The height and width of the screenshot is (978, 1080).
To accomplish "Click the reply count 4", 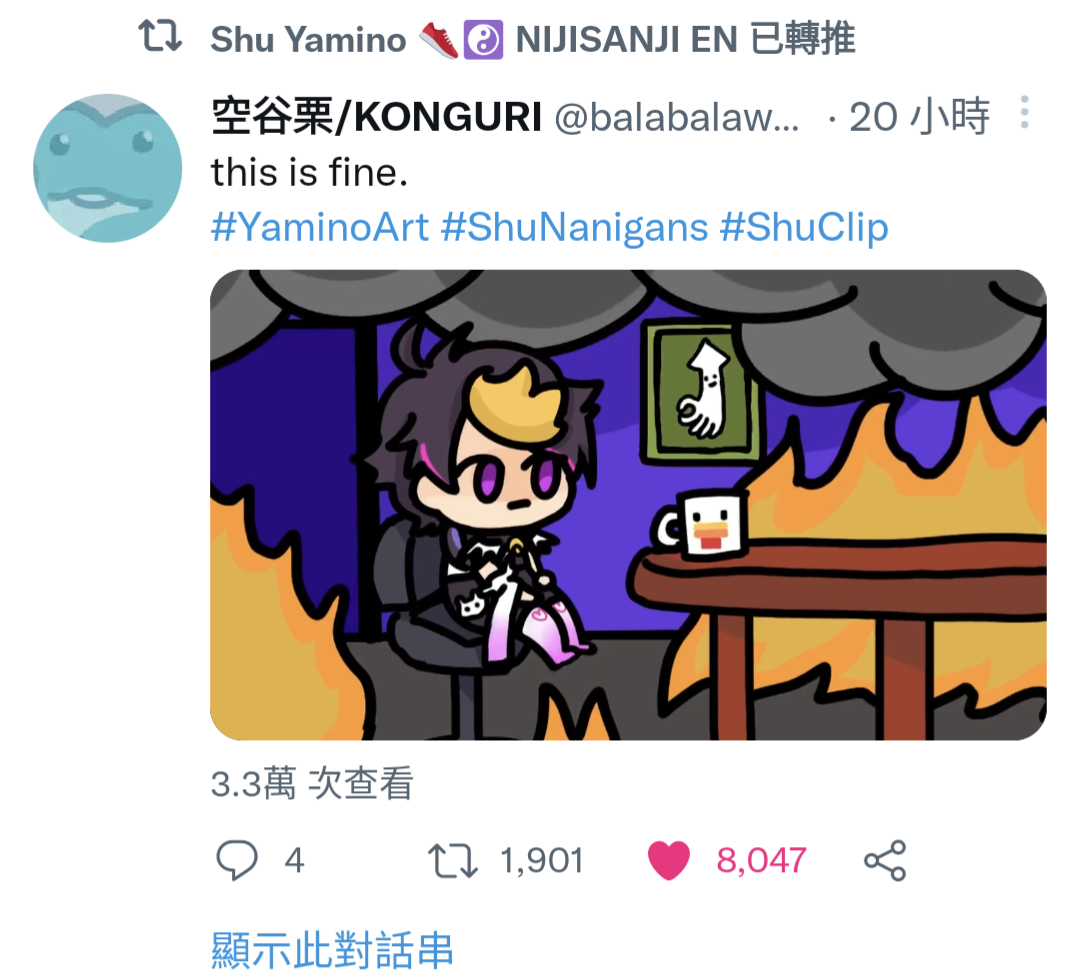I will 294,861.
